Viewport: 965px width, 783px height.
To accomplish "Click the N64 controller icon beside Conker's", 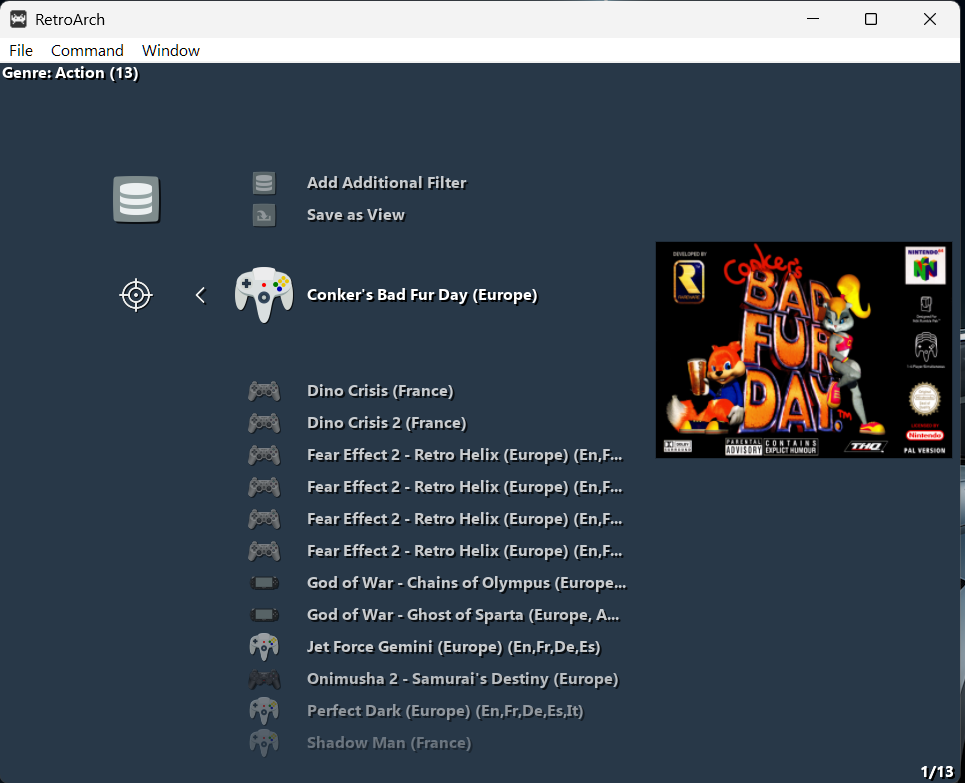I will 264,295.
